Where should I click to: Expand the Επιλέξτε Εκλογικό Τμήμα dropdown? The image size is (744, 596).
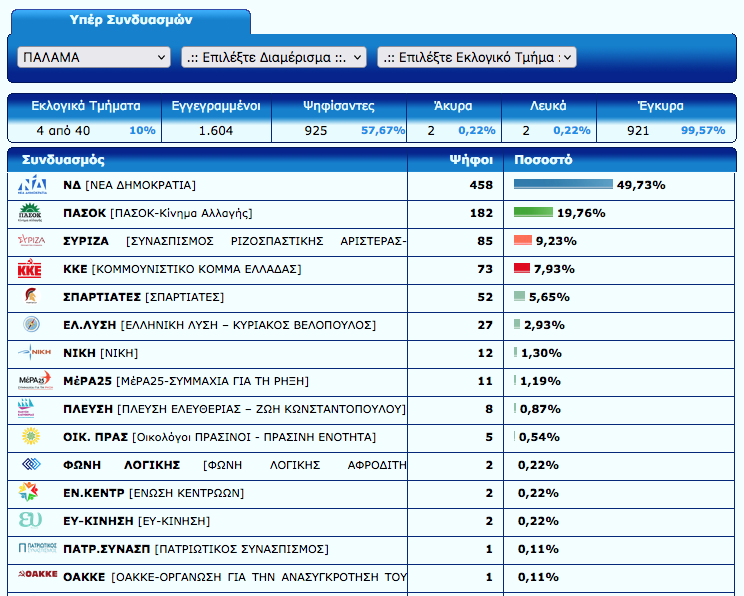476,58
